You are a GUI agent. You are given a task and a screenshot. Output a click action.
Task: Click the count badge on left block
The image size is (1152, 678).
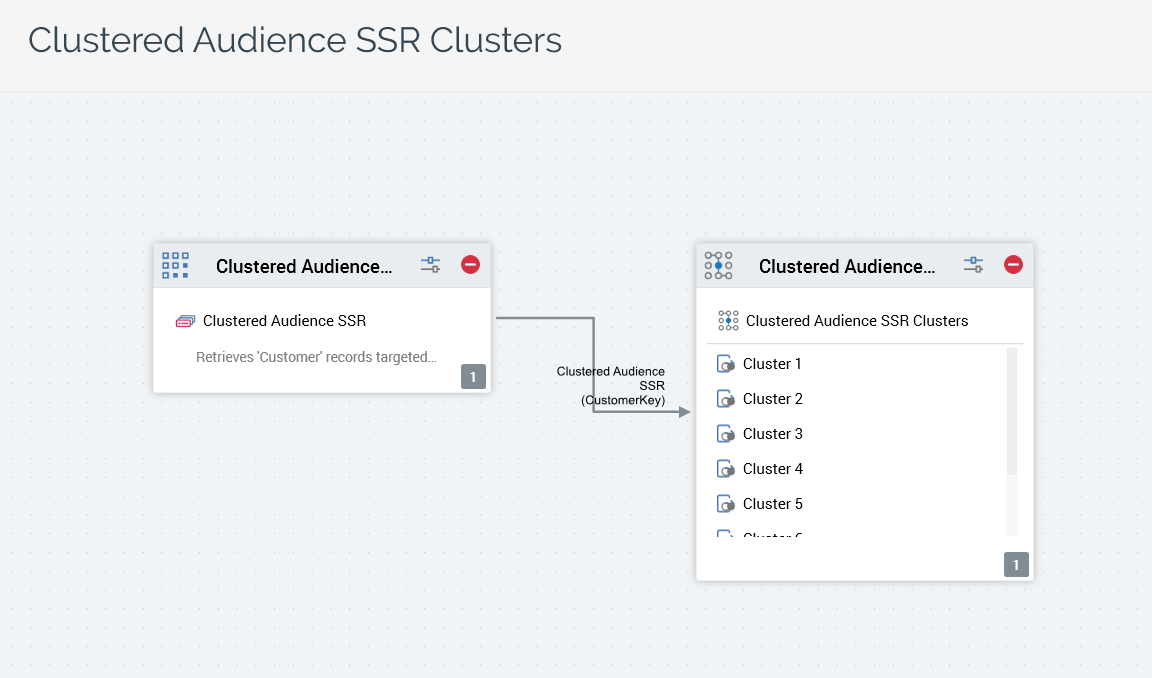(473, 377)
